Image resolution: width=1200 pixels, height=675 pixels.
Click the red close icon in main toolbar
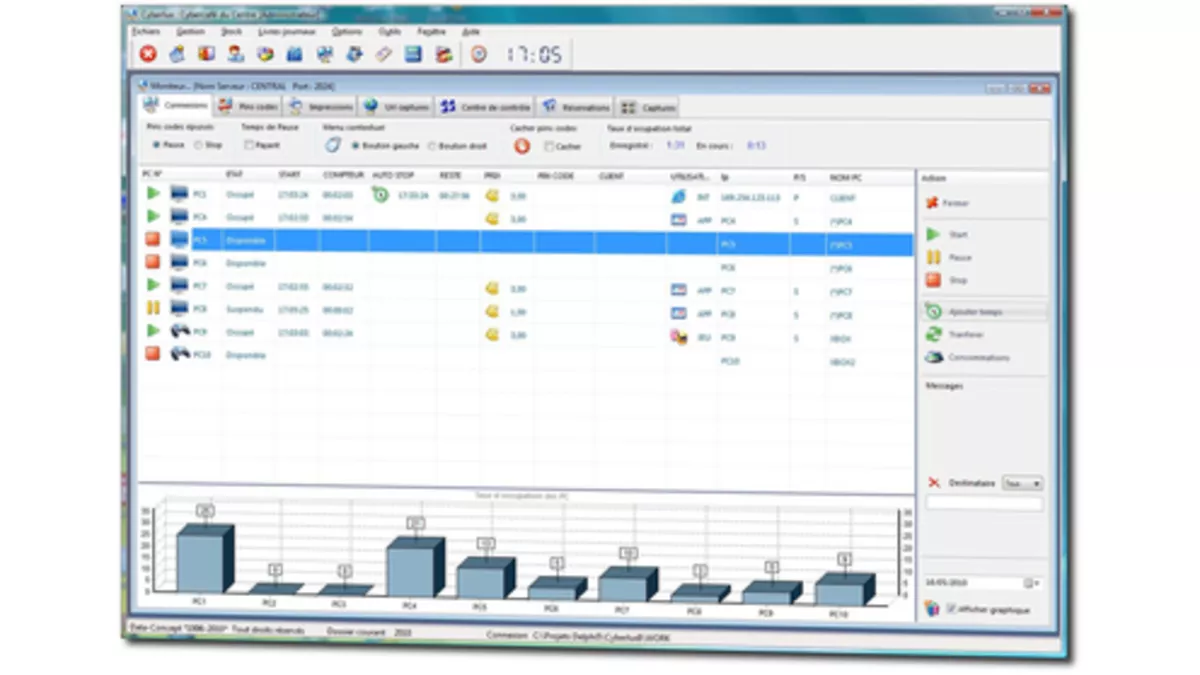coord(148,54)
